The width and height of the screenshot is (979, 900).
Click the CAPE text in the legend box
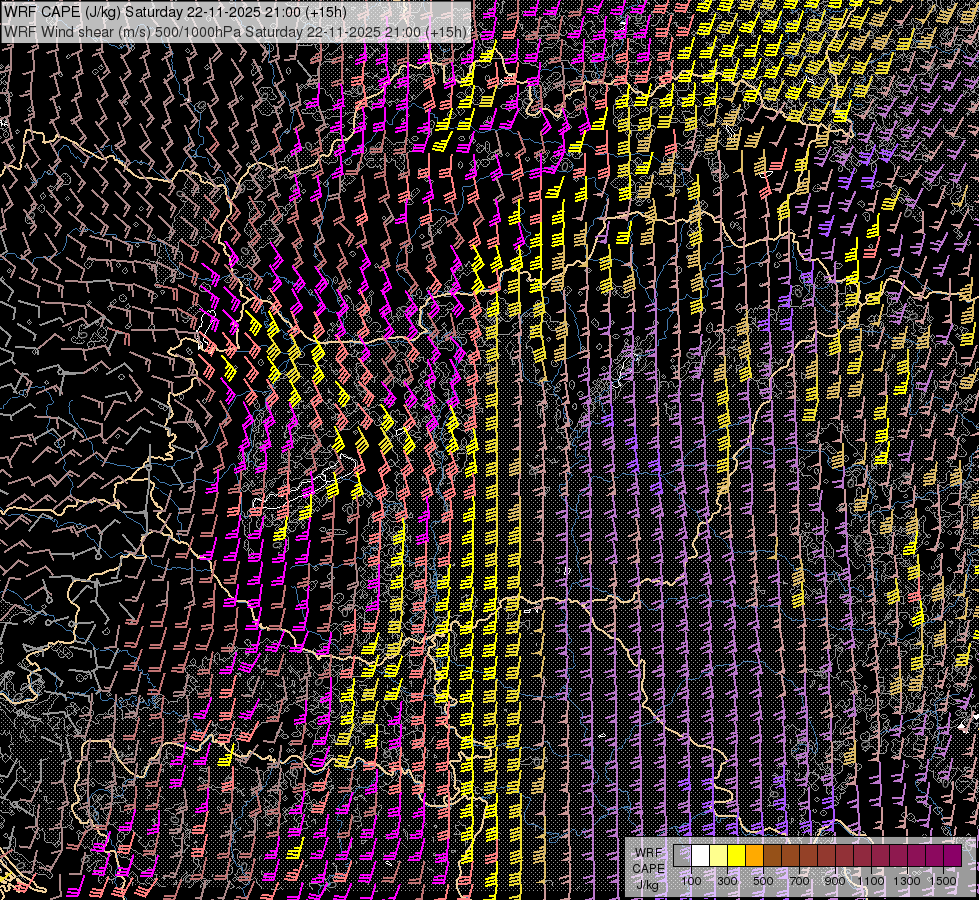[648, 868]
